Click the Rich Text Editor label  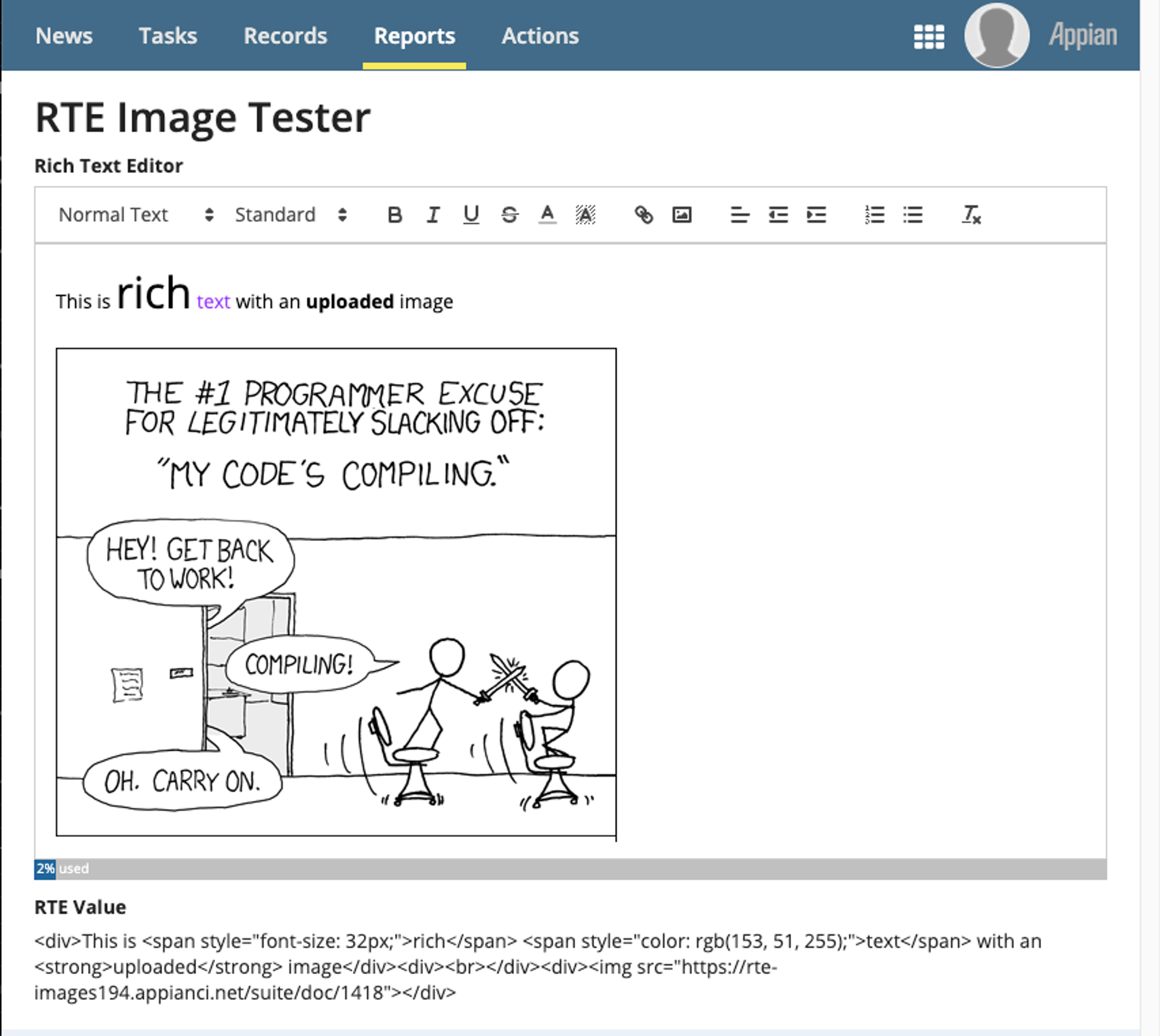pyautogui.click(x=109, y=166)
